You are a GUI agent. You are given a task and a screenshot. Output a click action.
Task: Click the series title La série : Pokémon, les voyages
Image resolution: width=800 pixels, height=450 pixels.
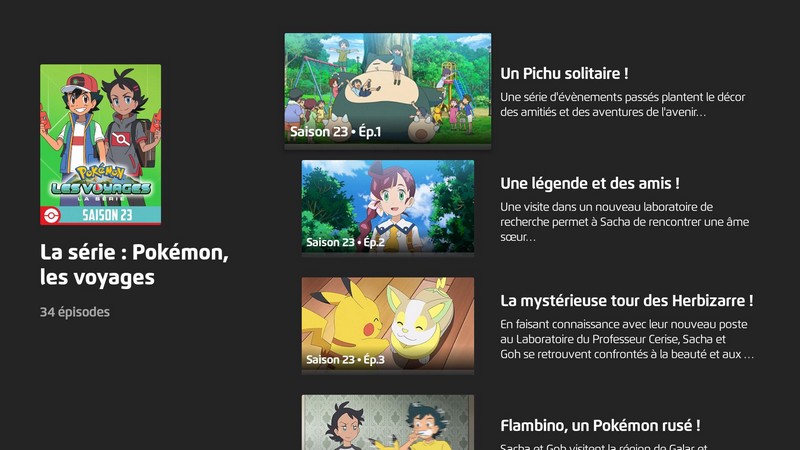click(x=134, y=265)
